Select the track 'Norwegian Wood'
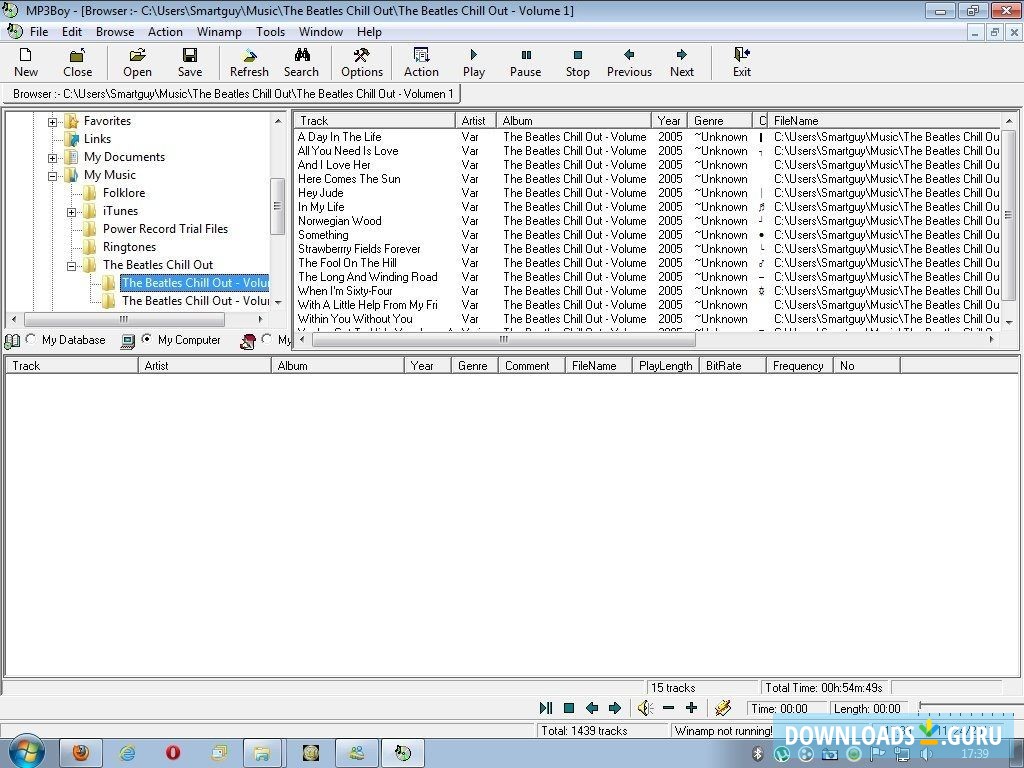This screenshot has width=1024, height=768. point(340,221)
